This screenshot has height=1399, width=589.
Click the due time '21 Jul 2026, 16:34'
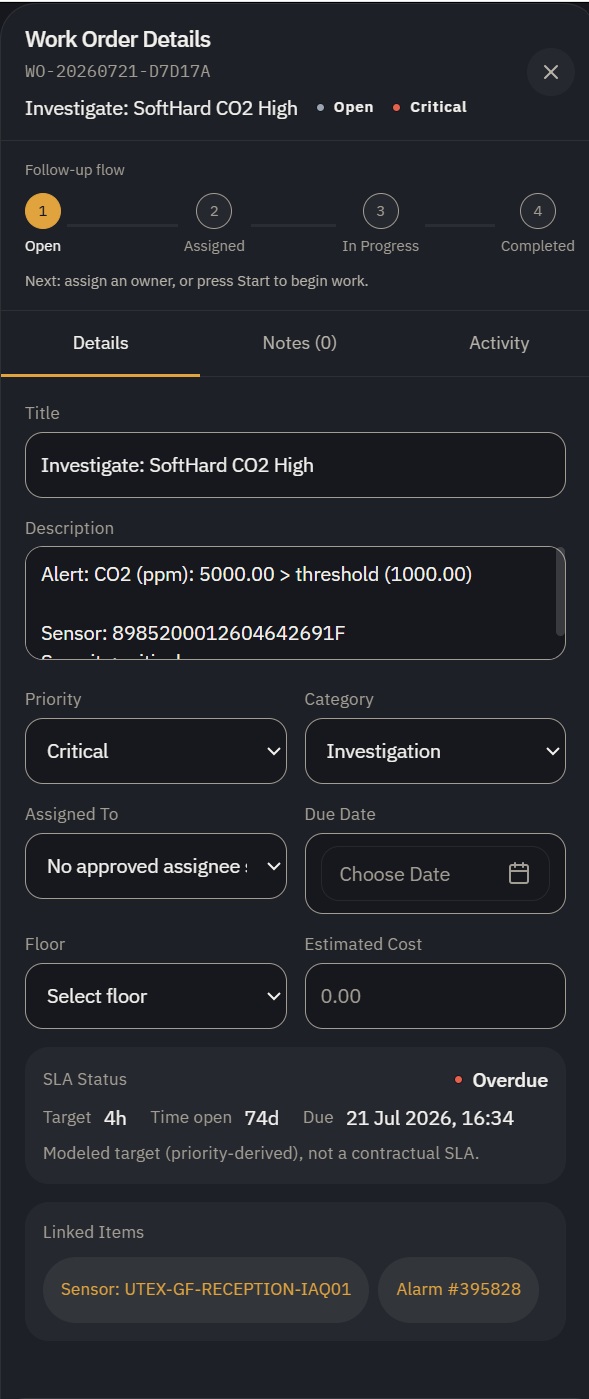pyautogui.click(x=430, y=1118)
